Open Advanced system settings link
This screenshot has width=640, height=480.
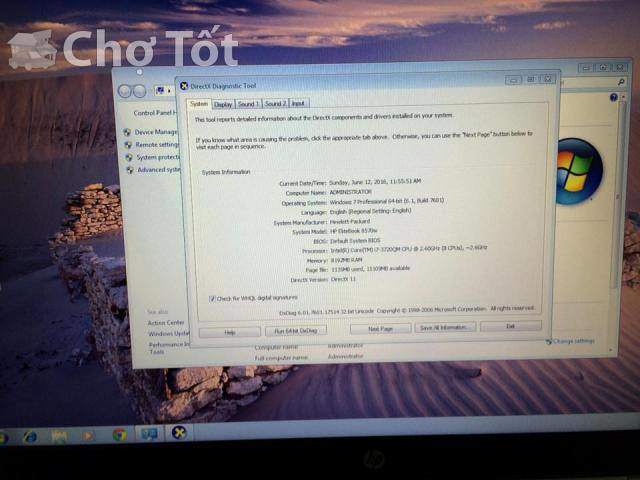tap(159, 169)
